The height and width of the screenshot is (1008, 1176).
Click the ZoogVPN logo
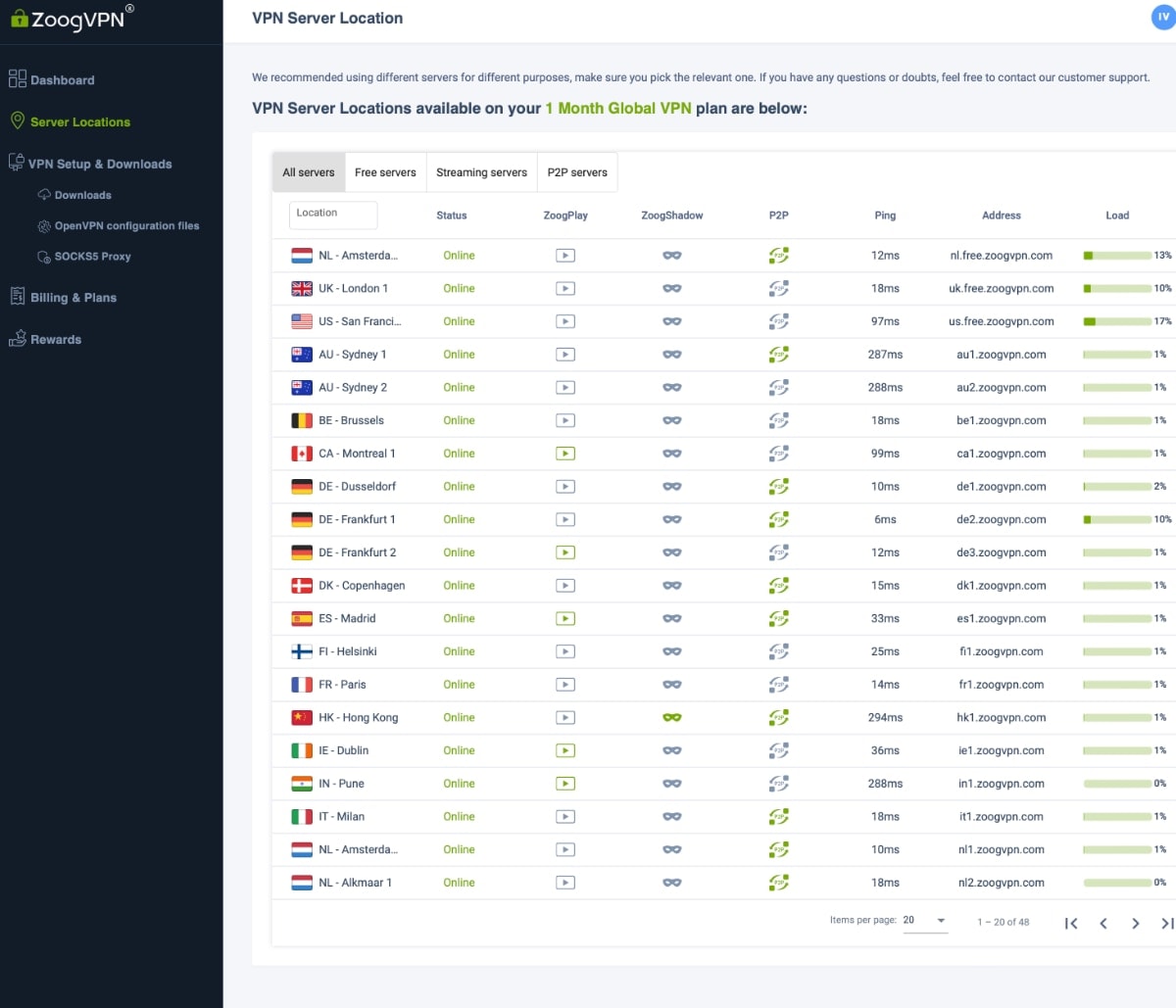(x=71, y=18)
